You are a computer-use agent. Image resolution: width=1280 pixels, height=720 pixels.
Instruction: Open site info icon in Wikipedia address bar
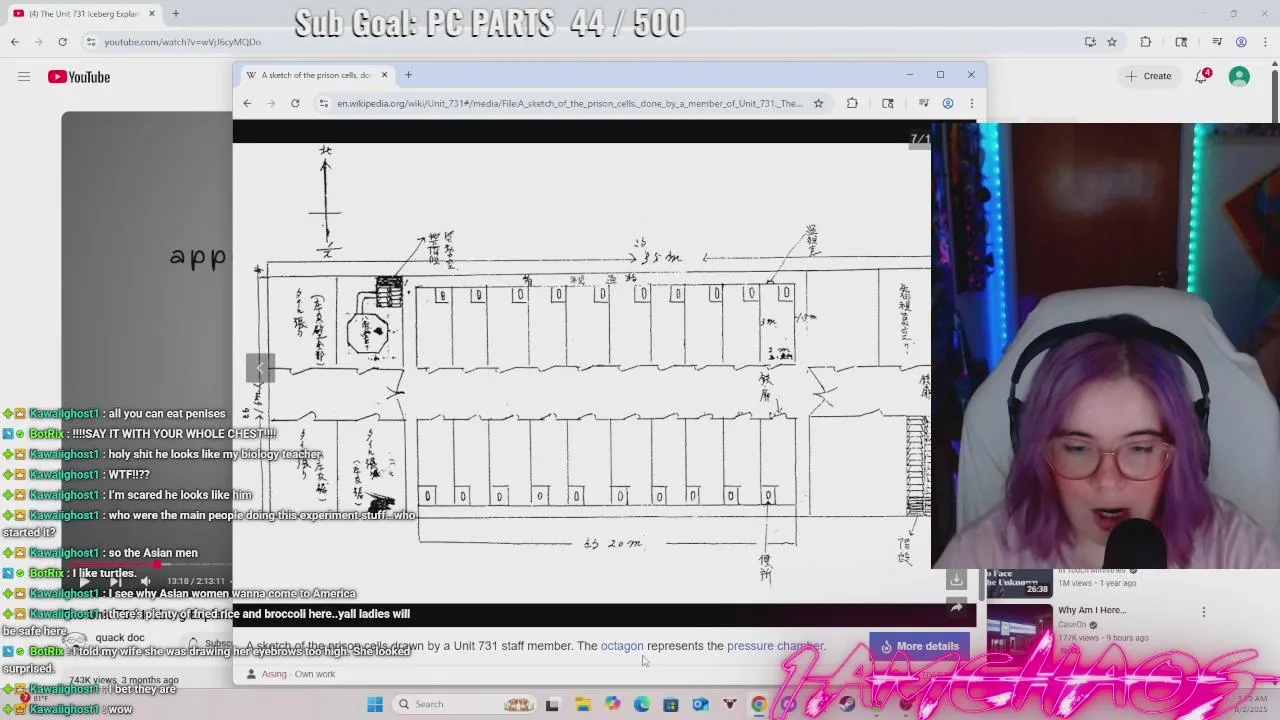323,103
